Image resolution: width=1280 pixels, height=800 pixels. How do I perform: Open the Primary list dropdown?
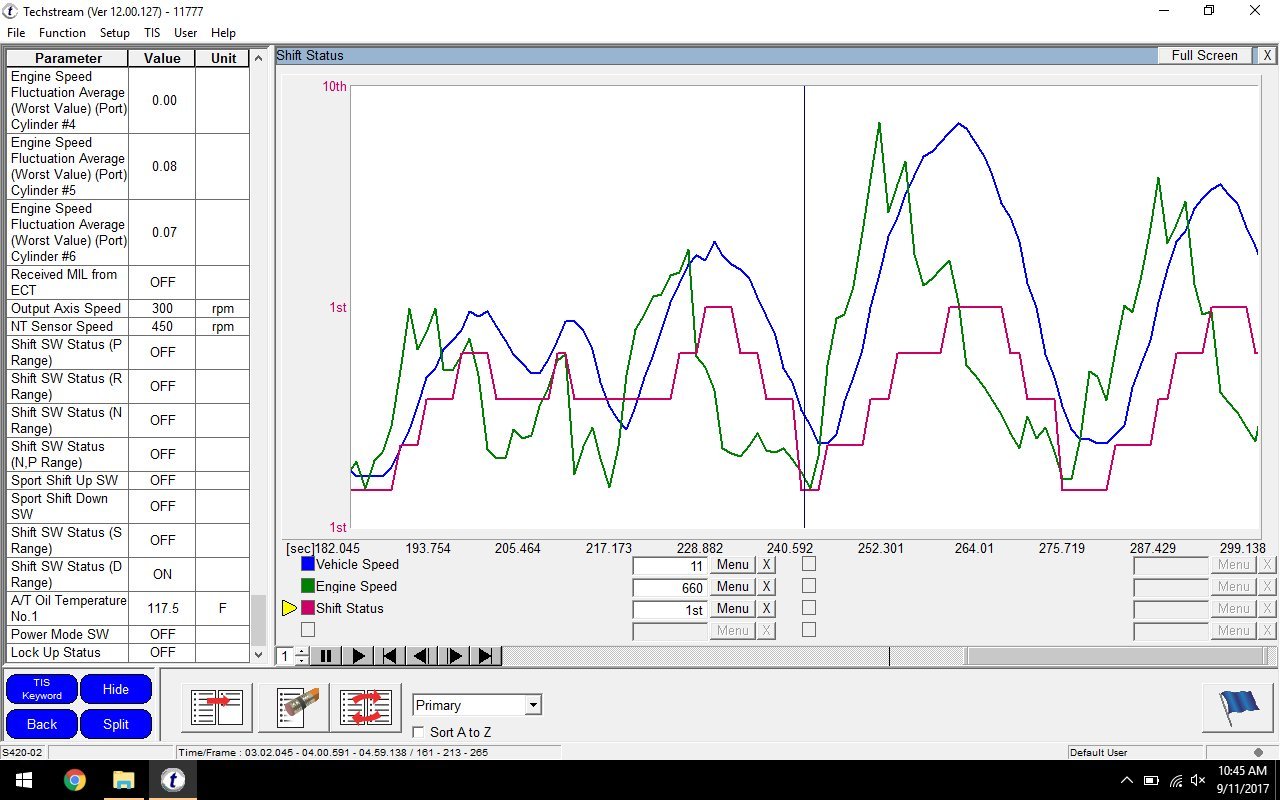[533, 705]
